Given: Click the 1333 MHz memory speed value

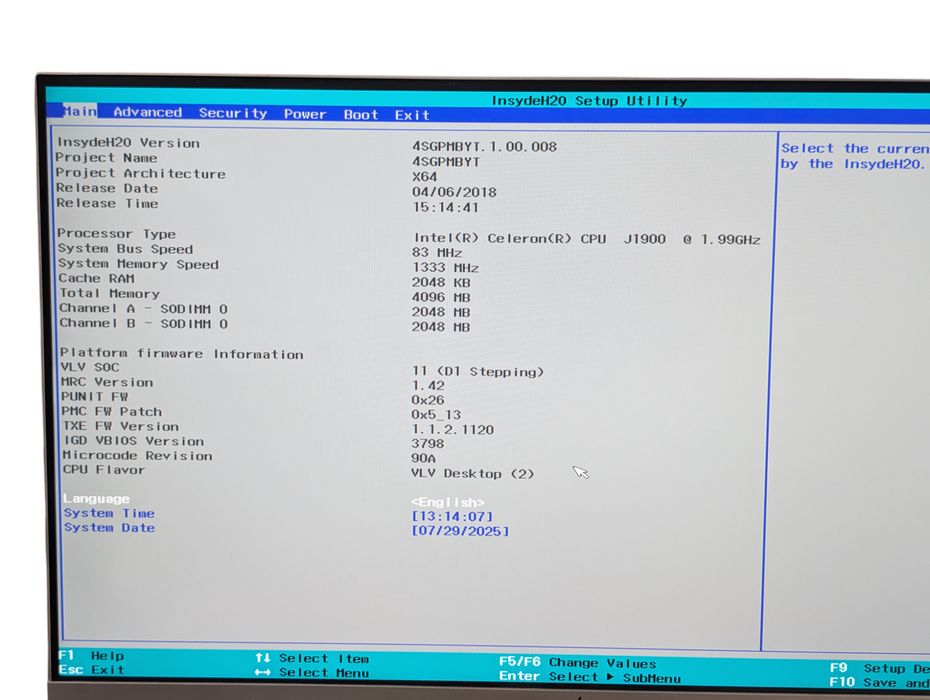Looking at the screenshot, I should 445,268.
